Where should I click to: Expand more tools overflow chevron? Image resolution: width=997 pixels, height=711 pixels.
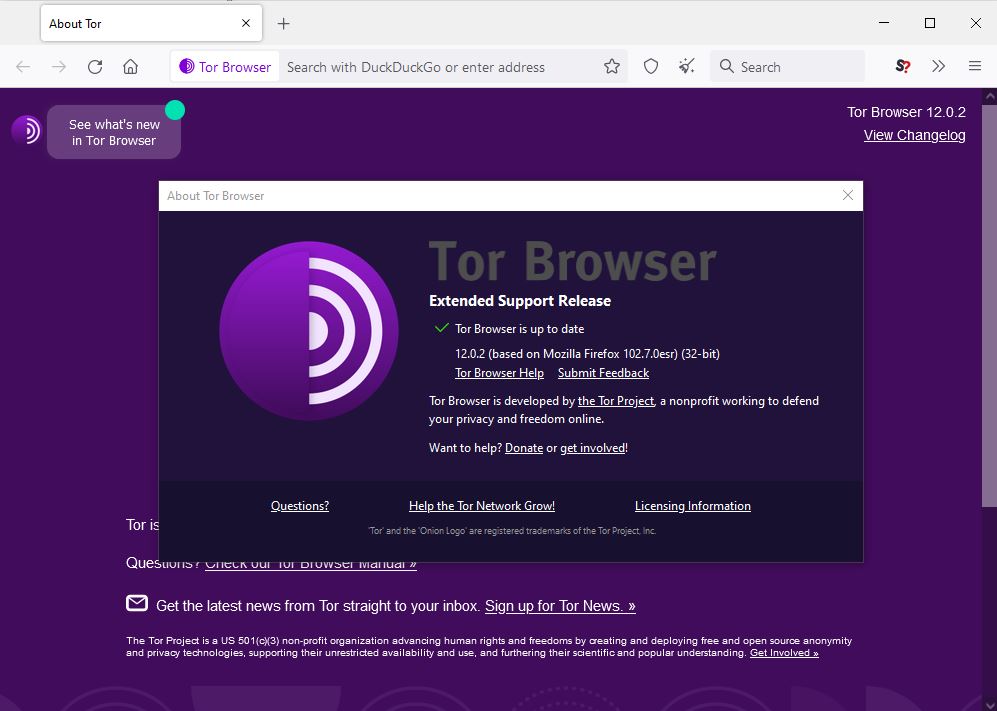coord(939,66)
